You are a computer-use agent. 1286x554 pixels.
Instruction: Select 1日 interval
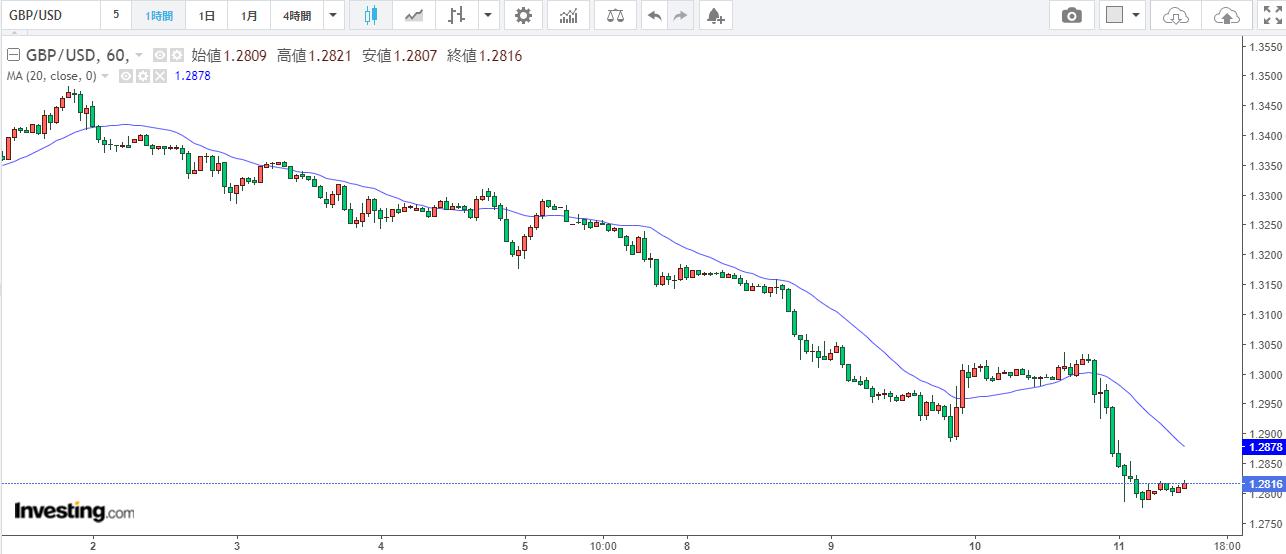[x=206, y=16]
